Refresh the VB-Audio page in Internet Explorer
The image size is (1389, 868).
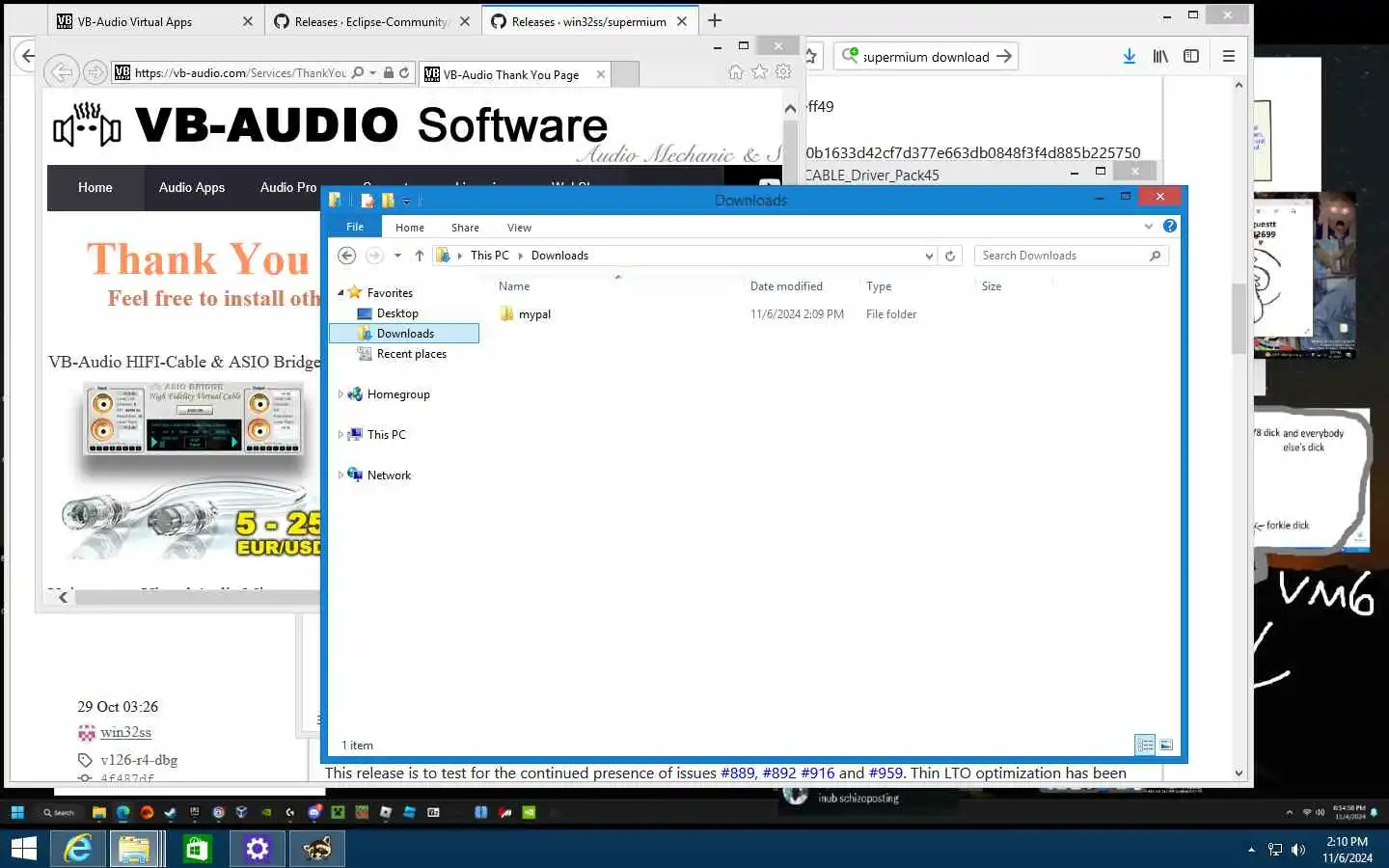(x=404, y=72)
